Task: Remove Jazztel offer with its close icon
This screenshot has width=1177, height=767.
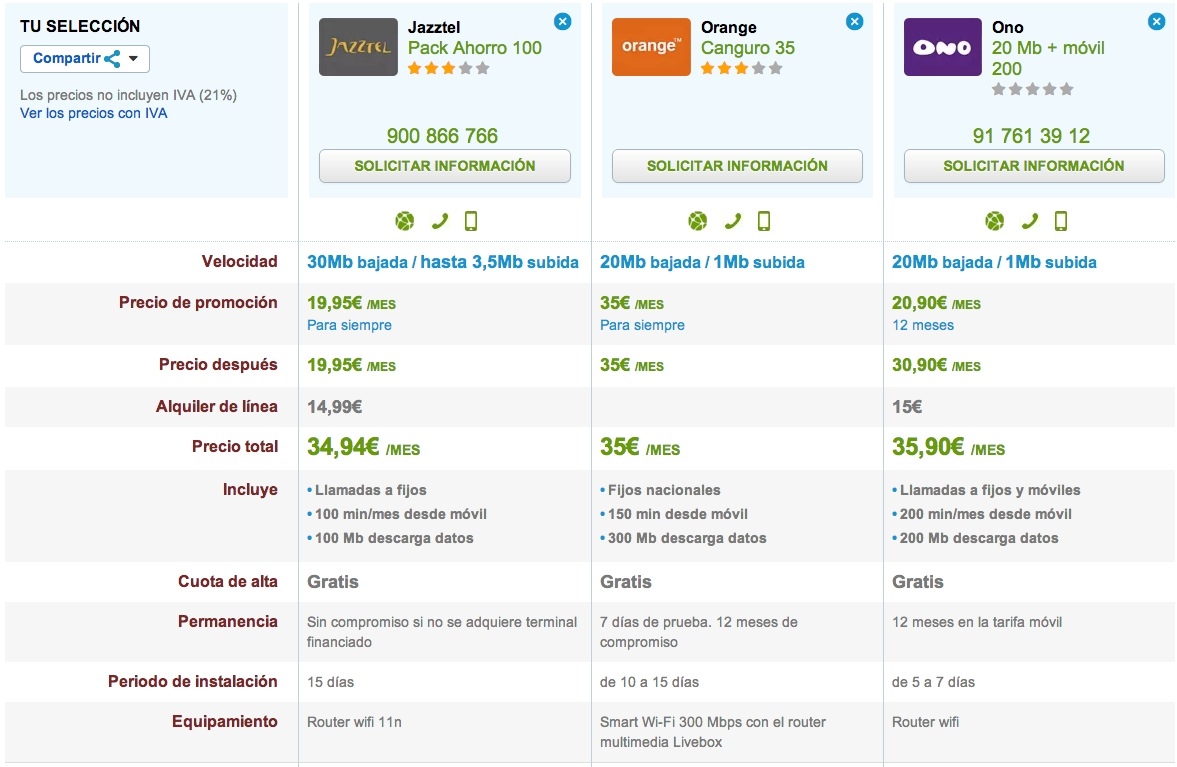Action: 562,22
